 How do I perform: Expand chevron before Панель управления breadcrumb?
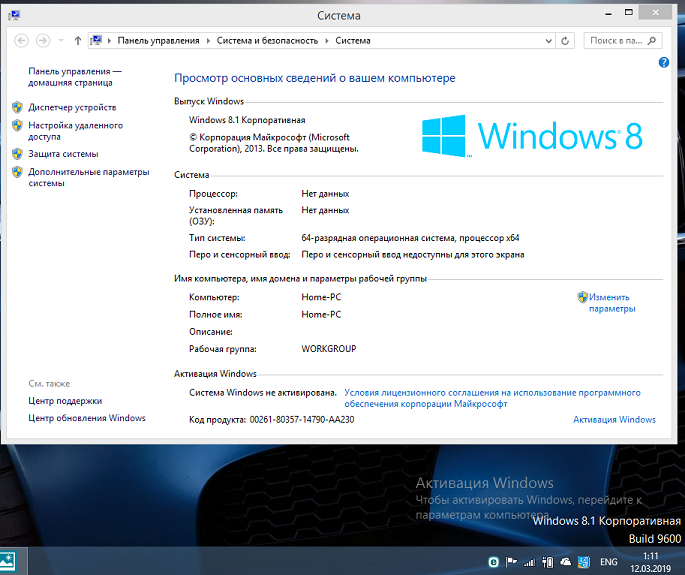pyautogui.click(x=109, y=41)
